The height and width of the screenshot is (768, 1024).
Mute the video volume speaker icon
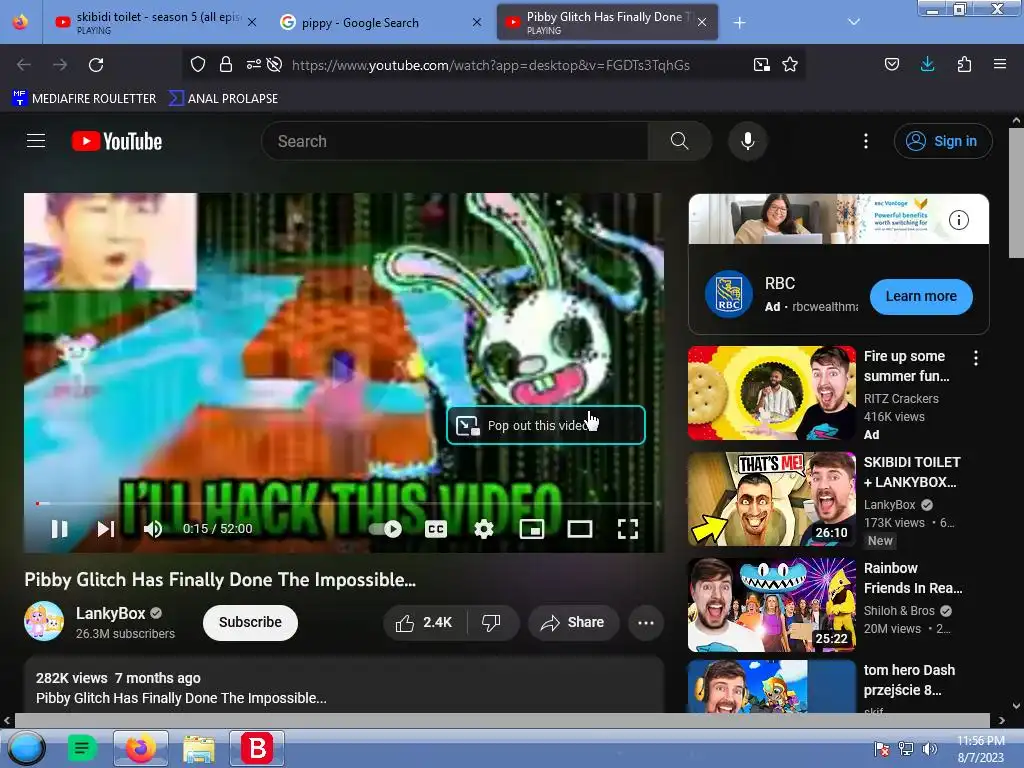(153, 529)
